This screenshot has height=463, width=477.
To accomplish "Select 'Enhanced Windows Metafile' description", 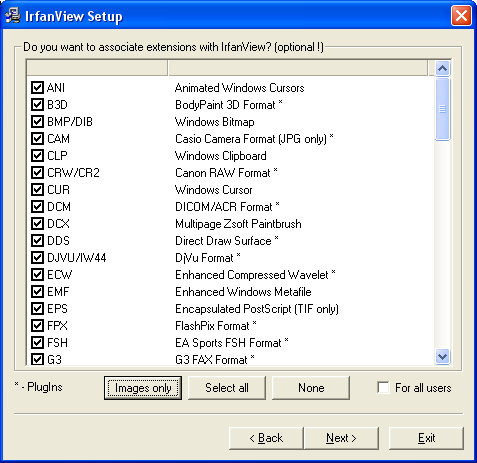I will [x=243, y=292].
